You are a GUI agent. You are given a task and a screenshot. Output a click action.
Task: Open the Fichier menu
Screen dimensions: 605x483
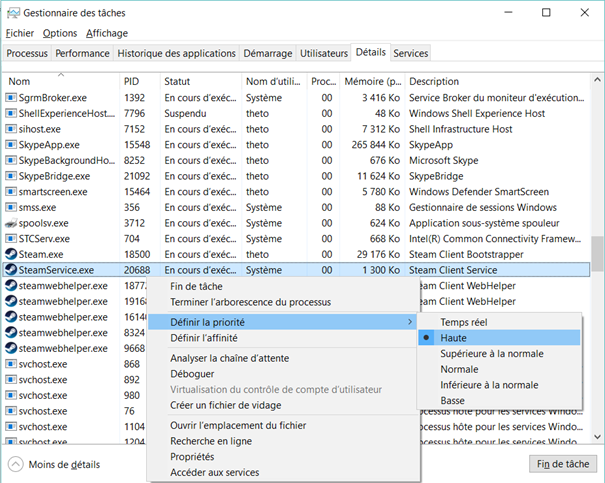coord(20,33)
